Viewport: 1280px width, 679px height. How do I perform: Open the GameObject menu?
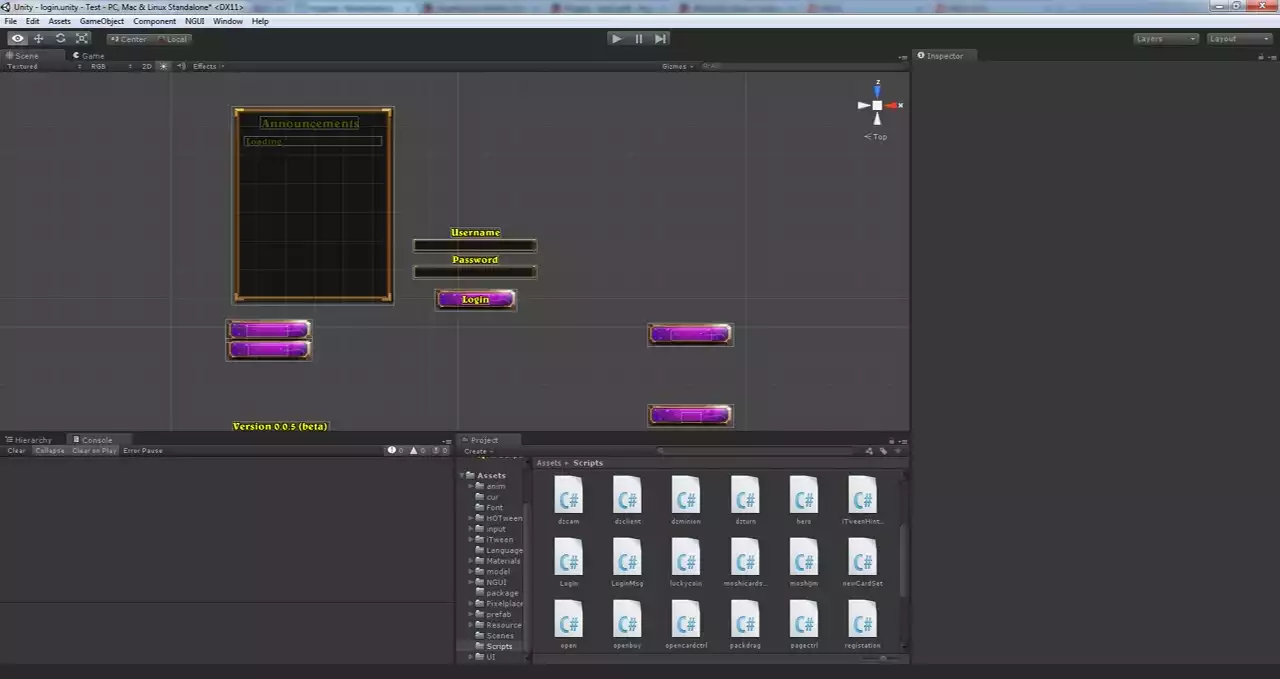pos(102,21)
